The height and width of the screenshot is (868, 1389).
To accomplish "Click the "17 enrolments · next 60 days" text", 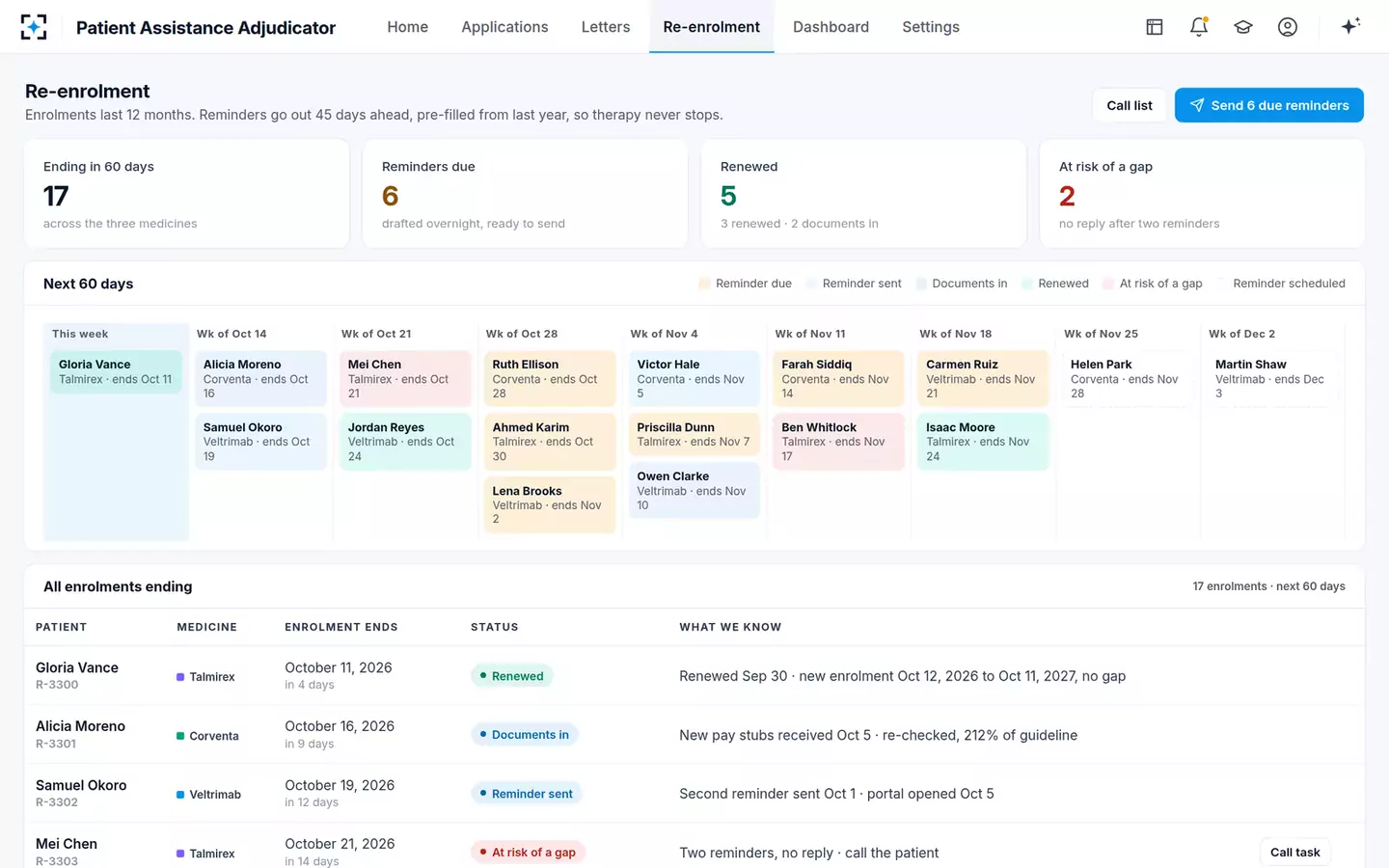I will pos(1268,586).
